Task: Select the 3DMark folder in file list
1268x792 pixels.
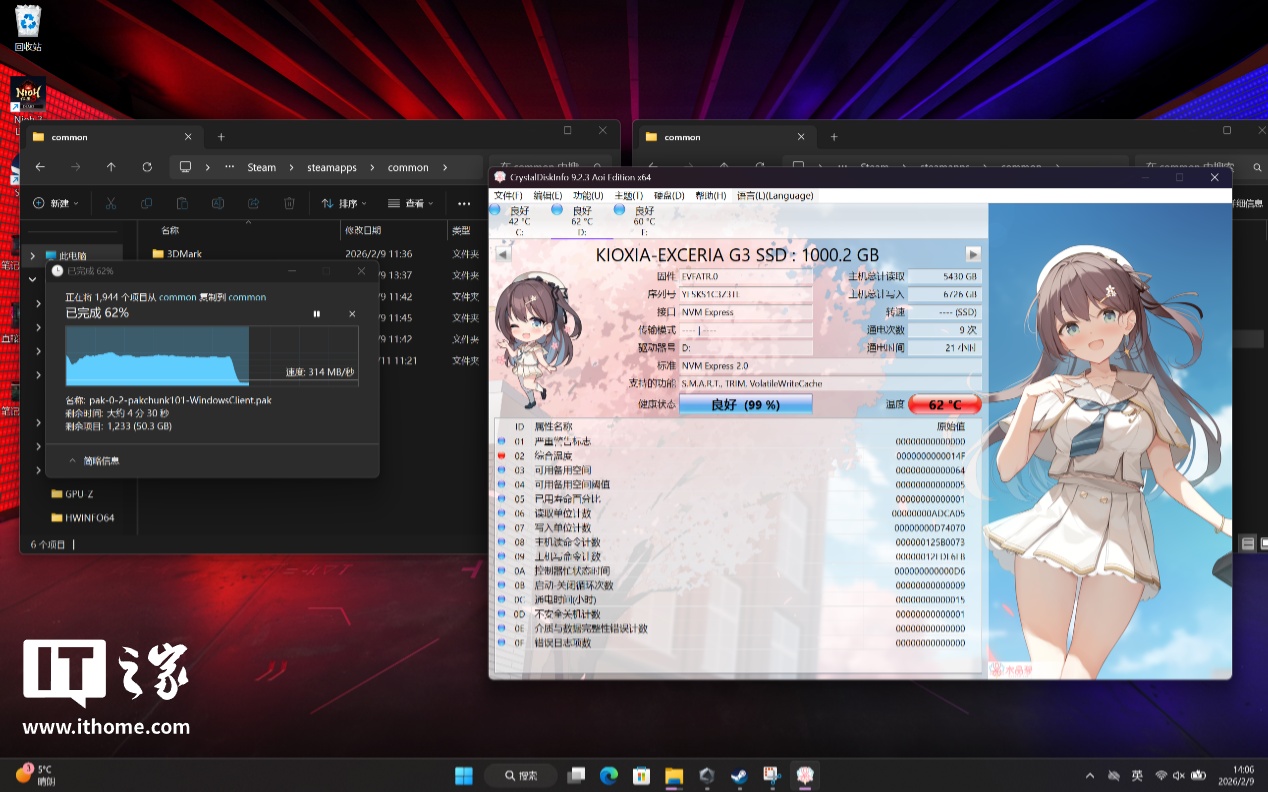Action: (184, 254)
